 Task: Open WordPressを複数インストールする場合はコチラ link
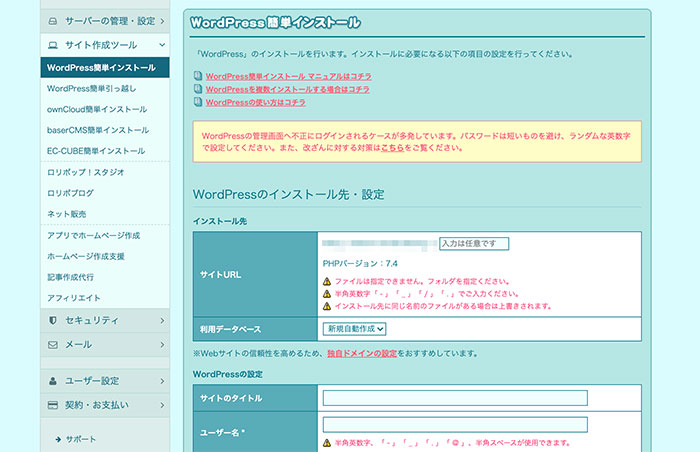(288, 89)
